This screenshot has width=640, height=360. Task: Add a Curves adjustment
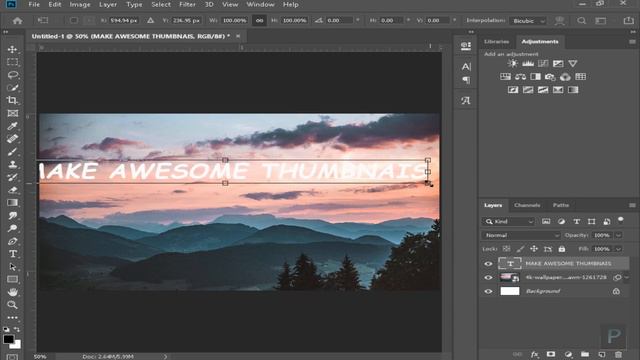543,63
